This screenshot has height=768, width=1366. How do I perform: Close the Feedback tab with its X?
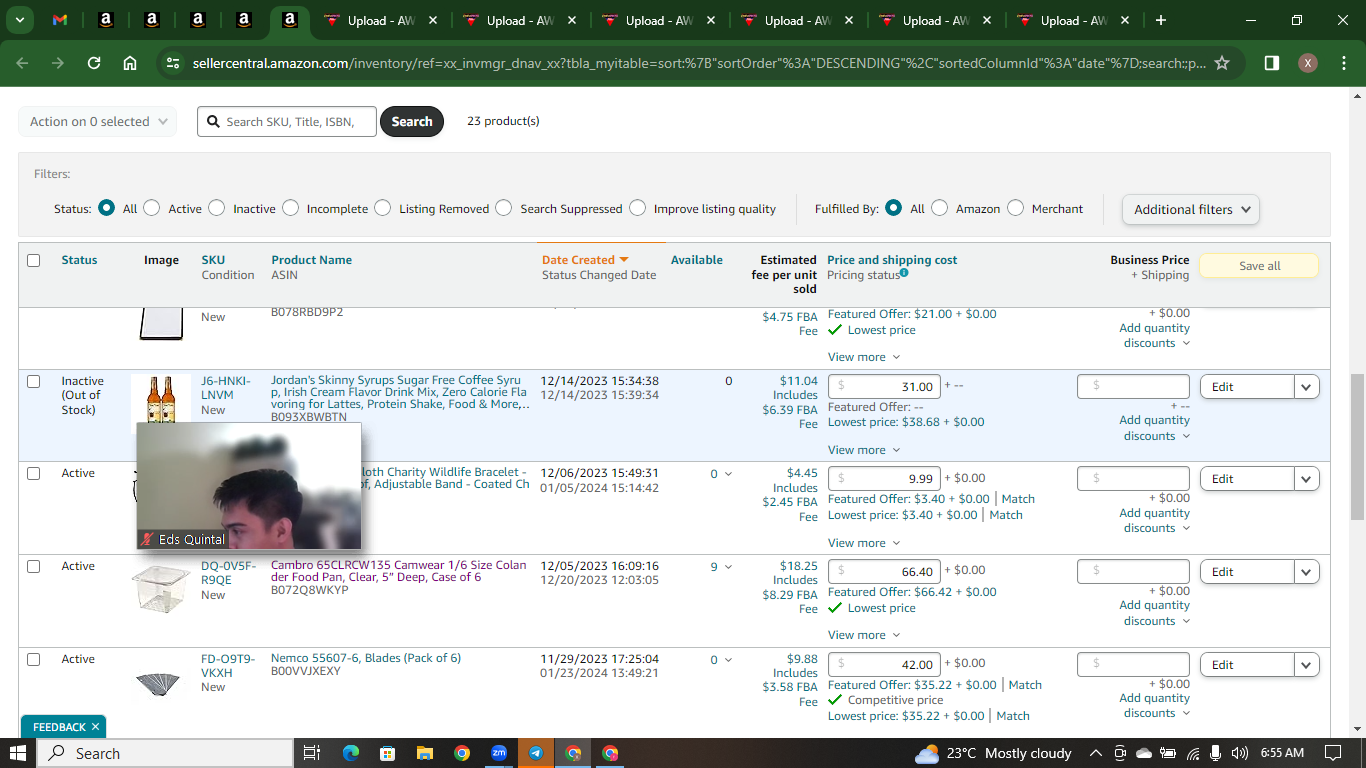(95, 727)
